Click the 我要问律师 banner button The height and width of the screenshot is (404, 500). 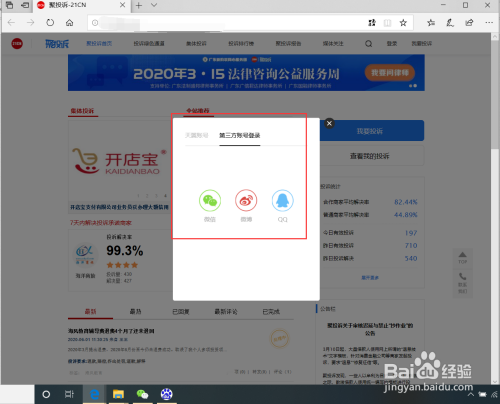click(x=390, y=73)
